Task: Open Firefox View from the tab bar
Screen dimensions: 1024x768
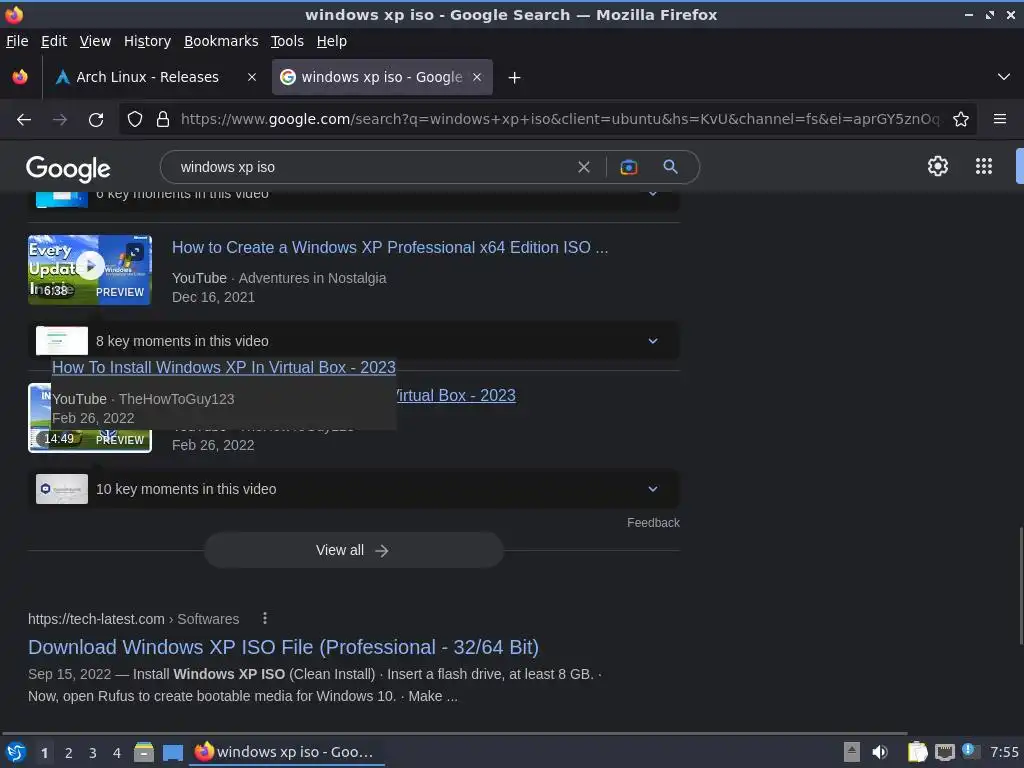Action: (20, 77)
